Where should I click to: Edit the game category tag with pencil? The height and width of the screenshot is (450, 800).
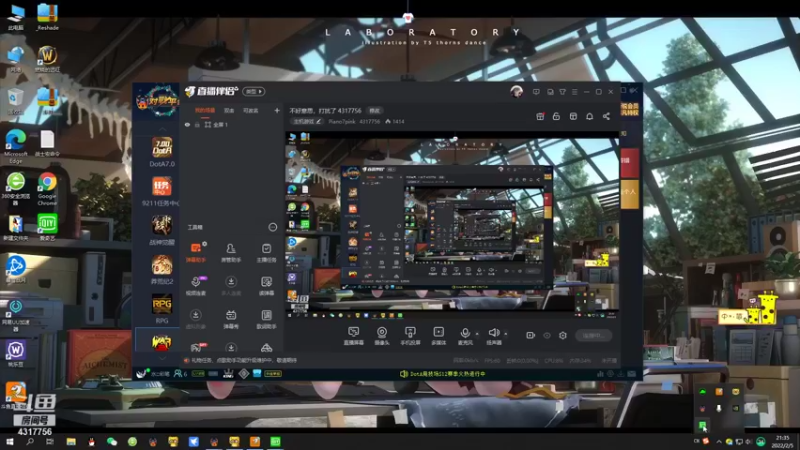307,121
